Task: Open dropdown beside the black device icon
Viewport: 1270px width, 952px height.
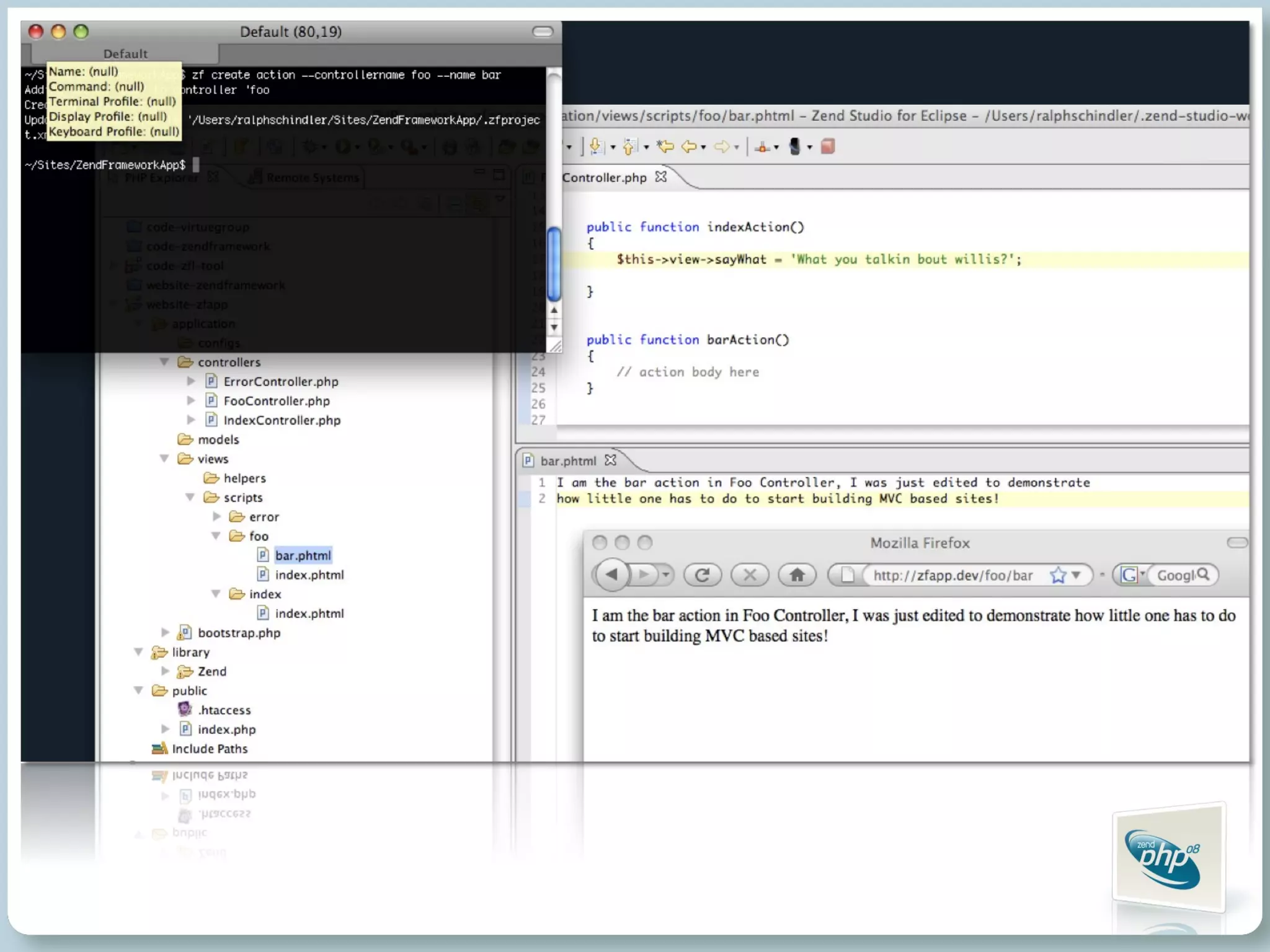Action: point(809,148)
